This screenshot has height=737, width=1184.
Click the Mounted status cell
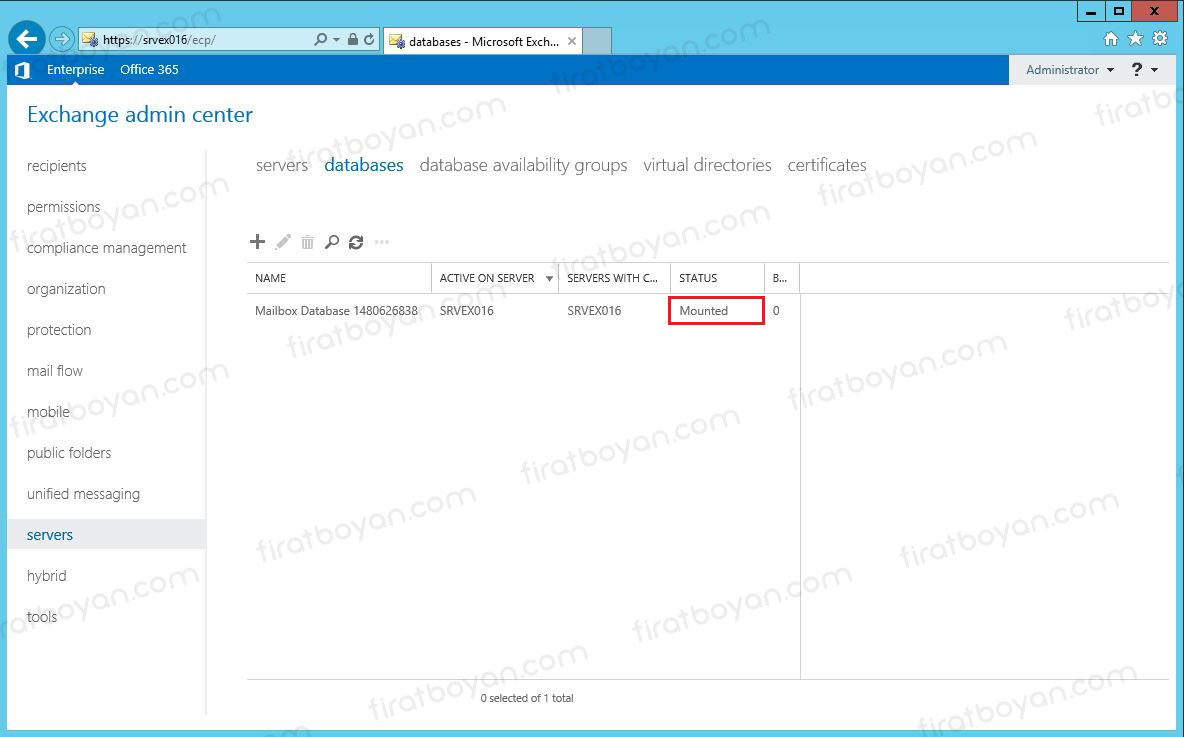pos(717,311)
